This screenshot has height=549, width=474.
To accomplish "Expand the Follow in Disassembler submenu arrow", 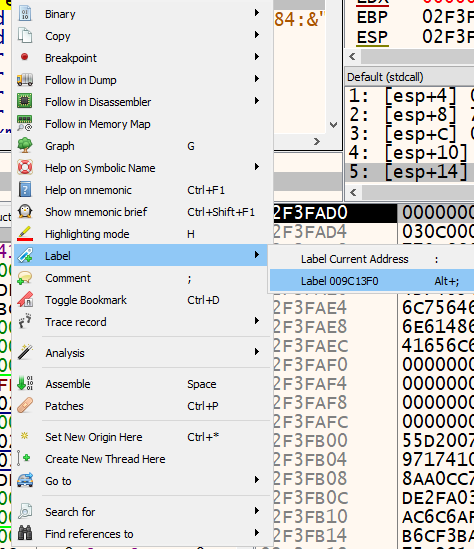I will (257, 101).
